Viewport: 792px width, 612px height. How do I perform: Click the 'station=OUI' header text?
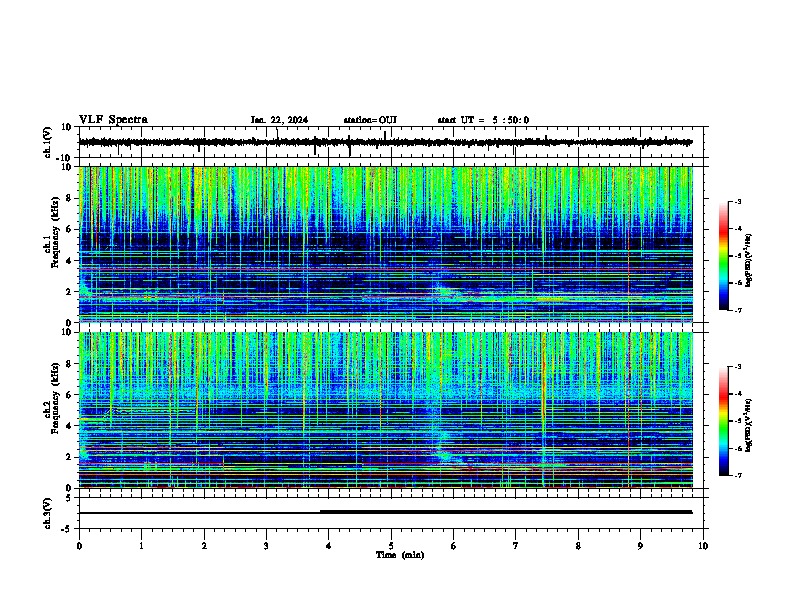pyautogui.click(x=370, y=120)
